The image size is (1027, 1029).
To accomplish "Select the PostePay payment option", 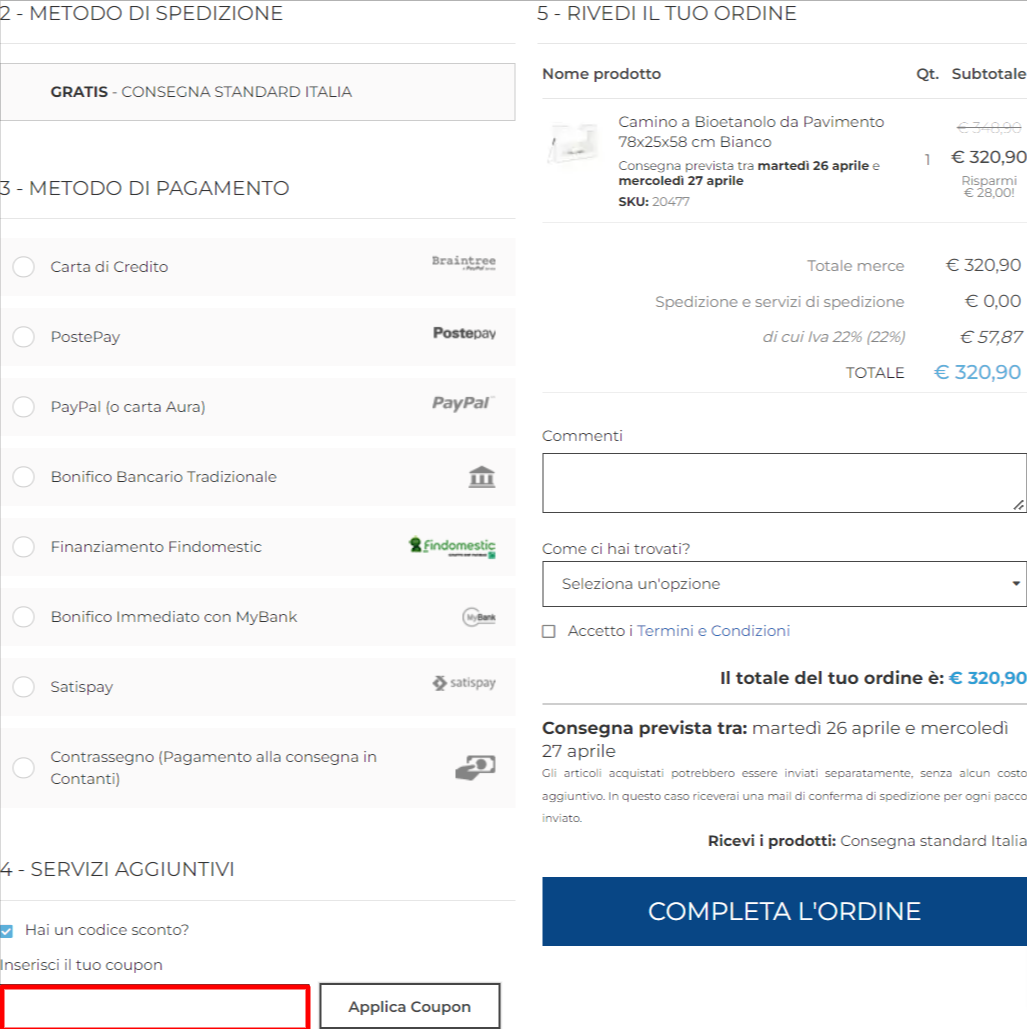I will point(24,337).
